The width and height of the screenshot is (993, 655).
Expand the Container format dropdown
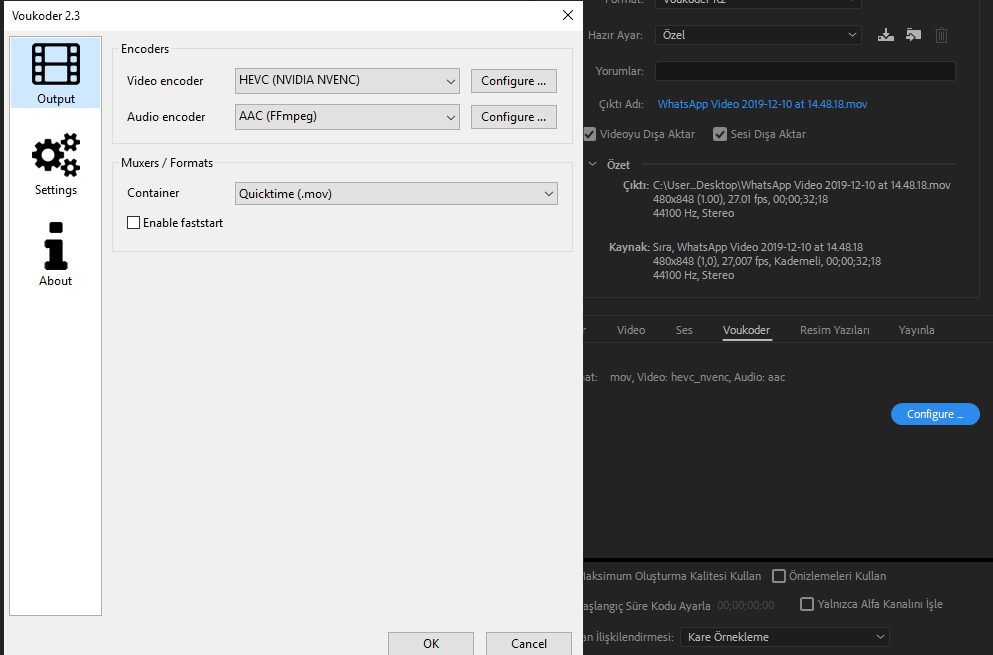pyautogui.click(x=396, y=193)
